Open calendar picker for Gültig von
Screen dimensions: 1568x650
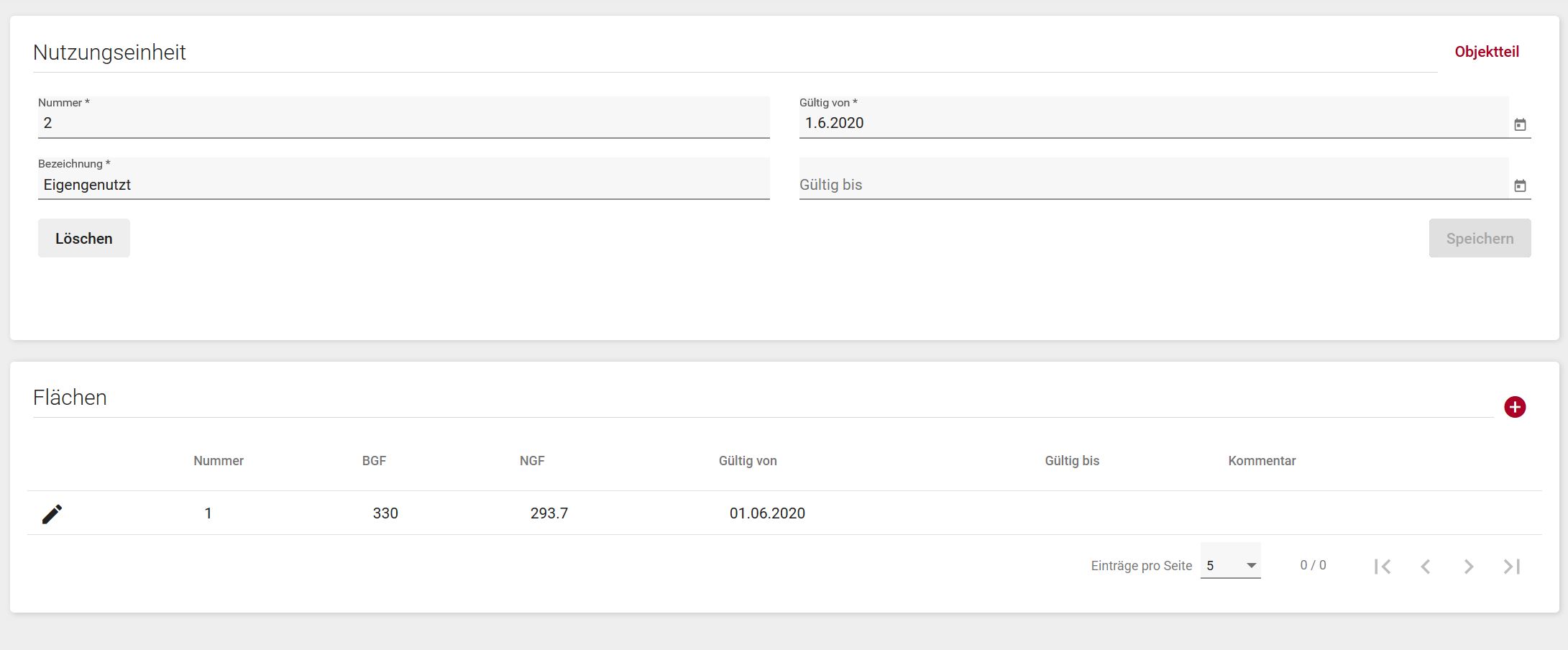[1520, 125]
